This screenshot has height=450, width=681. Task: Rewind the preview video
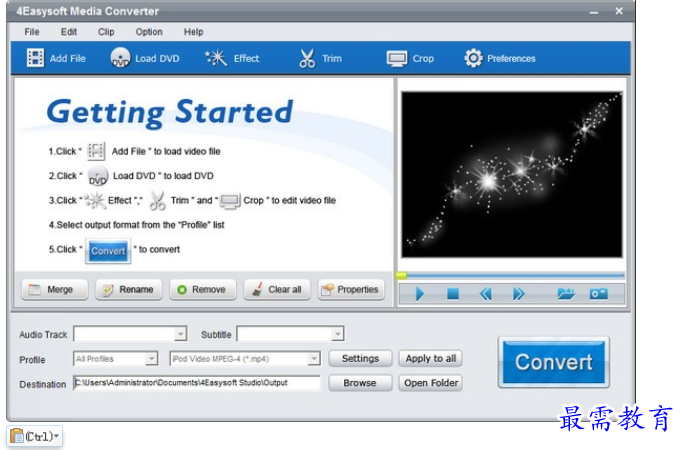486,294
